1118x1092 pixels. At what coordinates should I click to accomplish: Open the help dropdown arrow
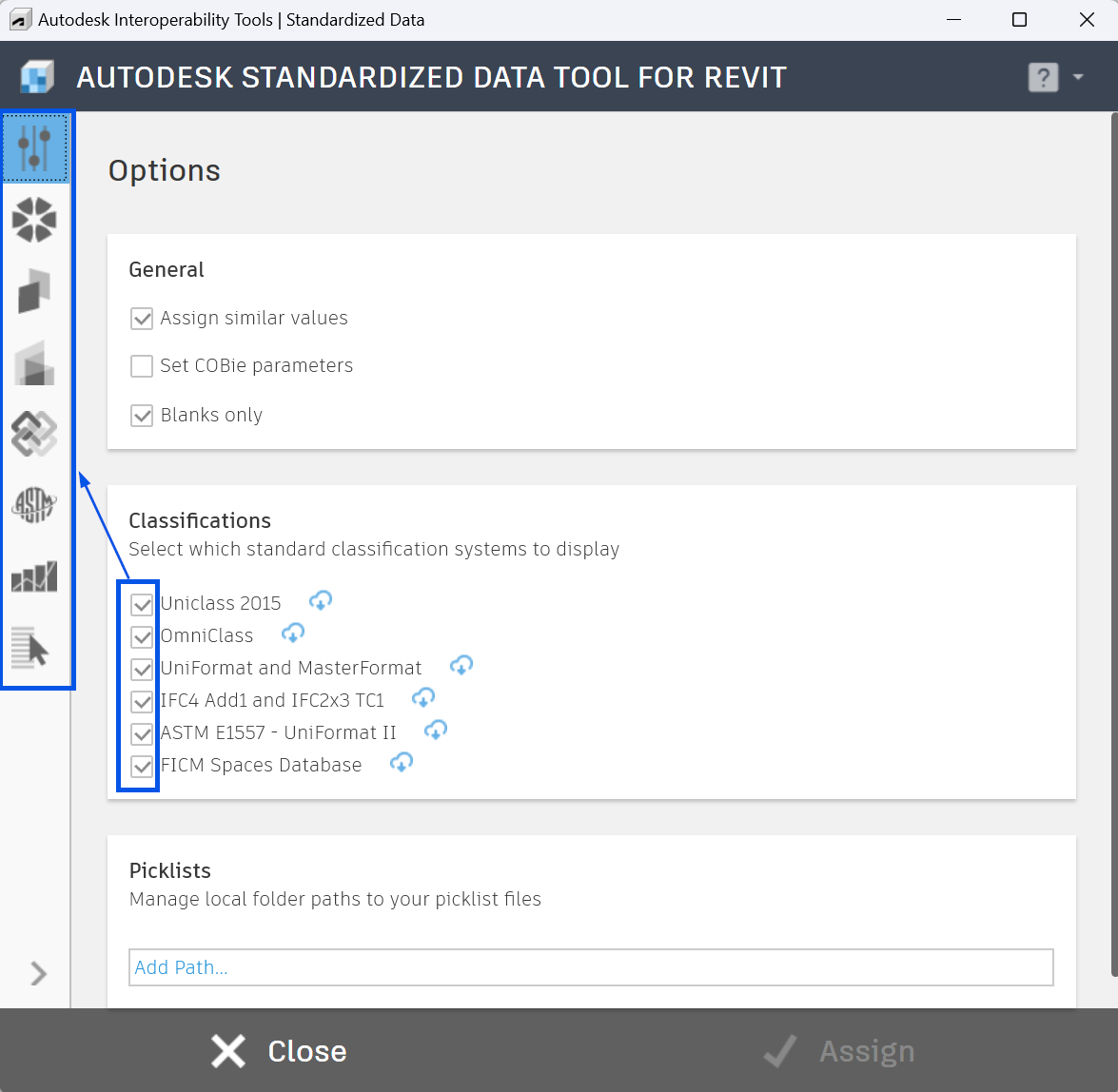pos(1077,77)
